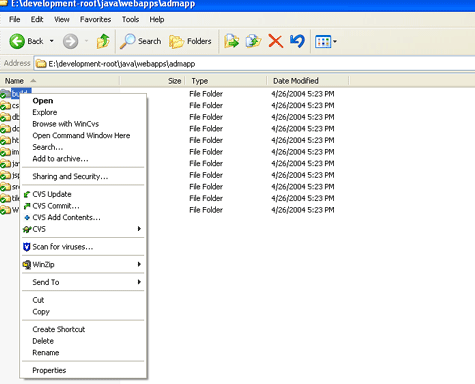Open the Back history dropdown arrow
475x384 pixels.
click(52, 41)
